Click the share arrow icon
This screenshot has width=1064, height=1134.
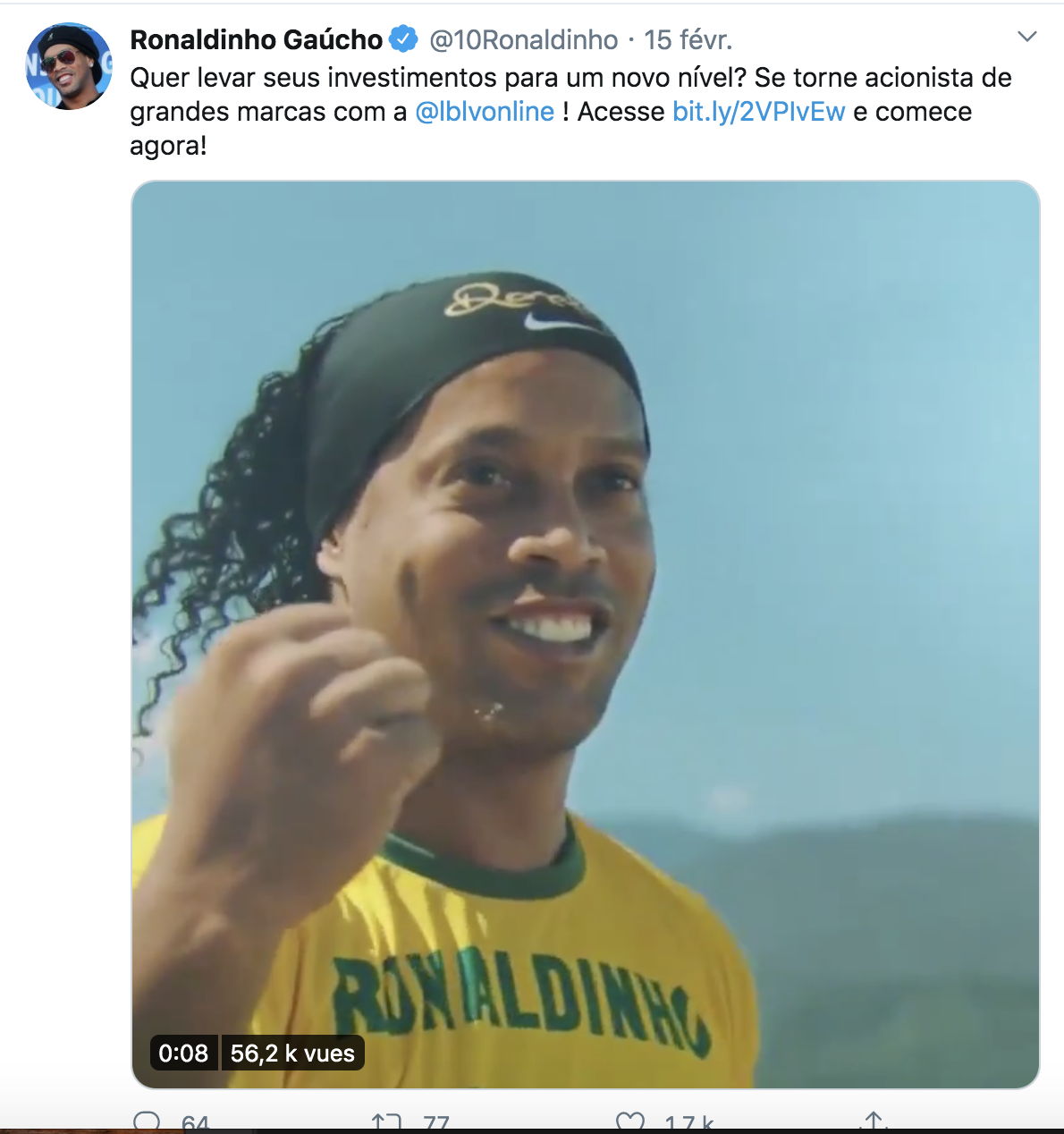click(x=874, y=1121)
